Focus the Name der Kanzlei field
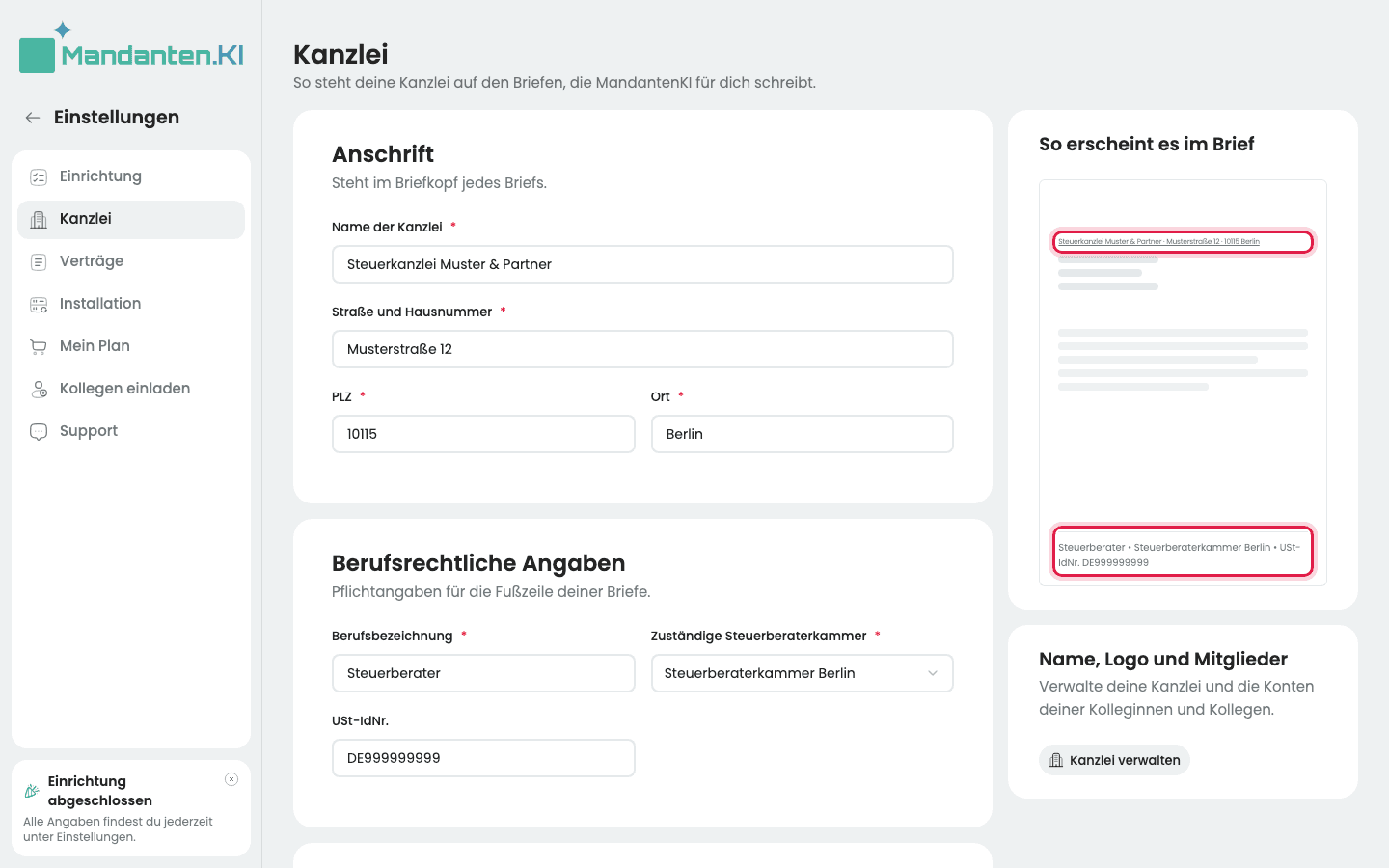Image resolution: width=1389 pixels, height=868 pixels. pos(642,264)
